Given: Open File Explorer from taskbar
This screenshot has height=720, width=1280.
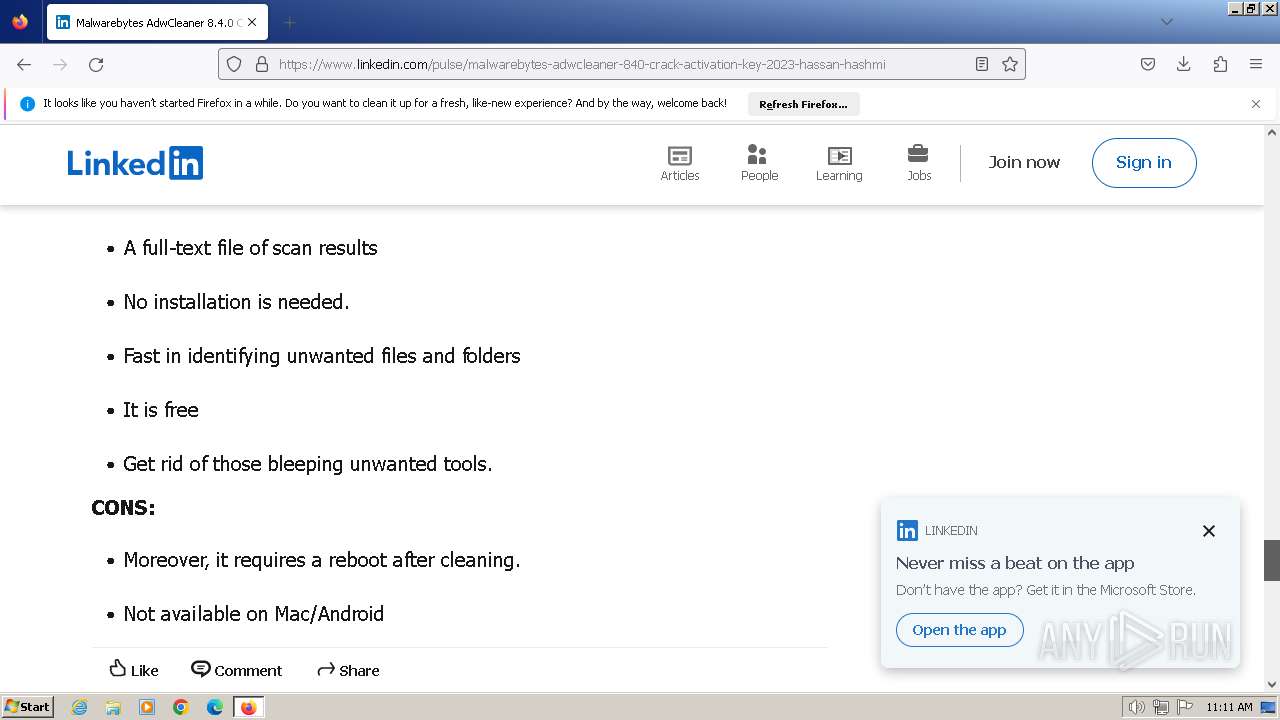Looking at the screenshot, I should point(113,707).
